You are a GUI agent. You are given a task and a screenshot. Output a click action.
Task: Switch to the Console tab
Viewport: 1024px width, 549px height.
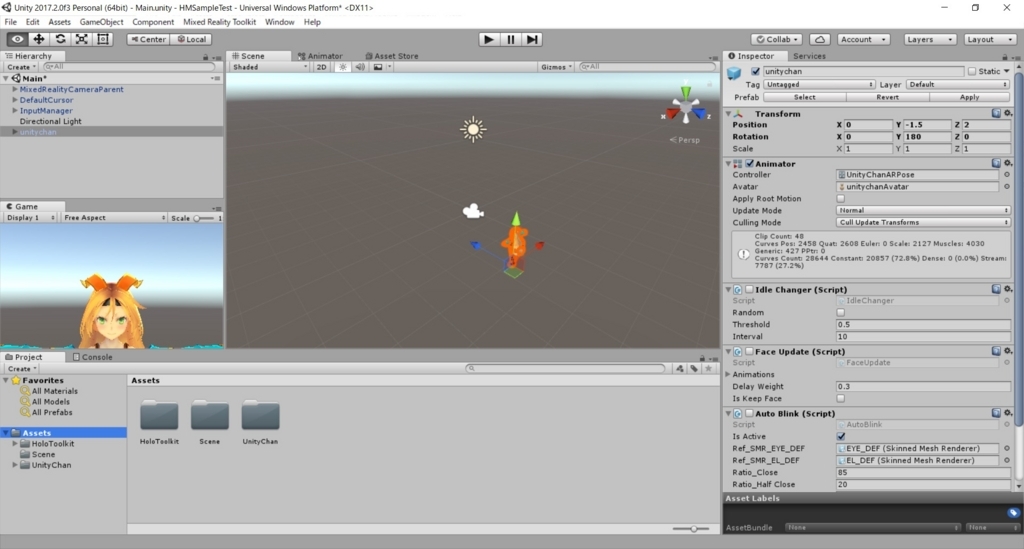93,357
